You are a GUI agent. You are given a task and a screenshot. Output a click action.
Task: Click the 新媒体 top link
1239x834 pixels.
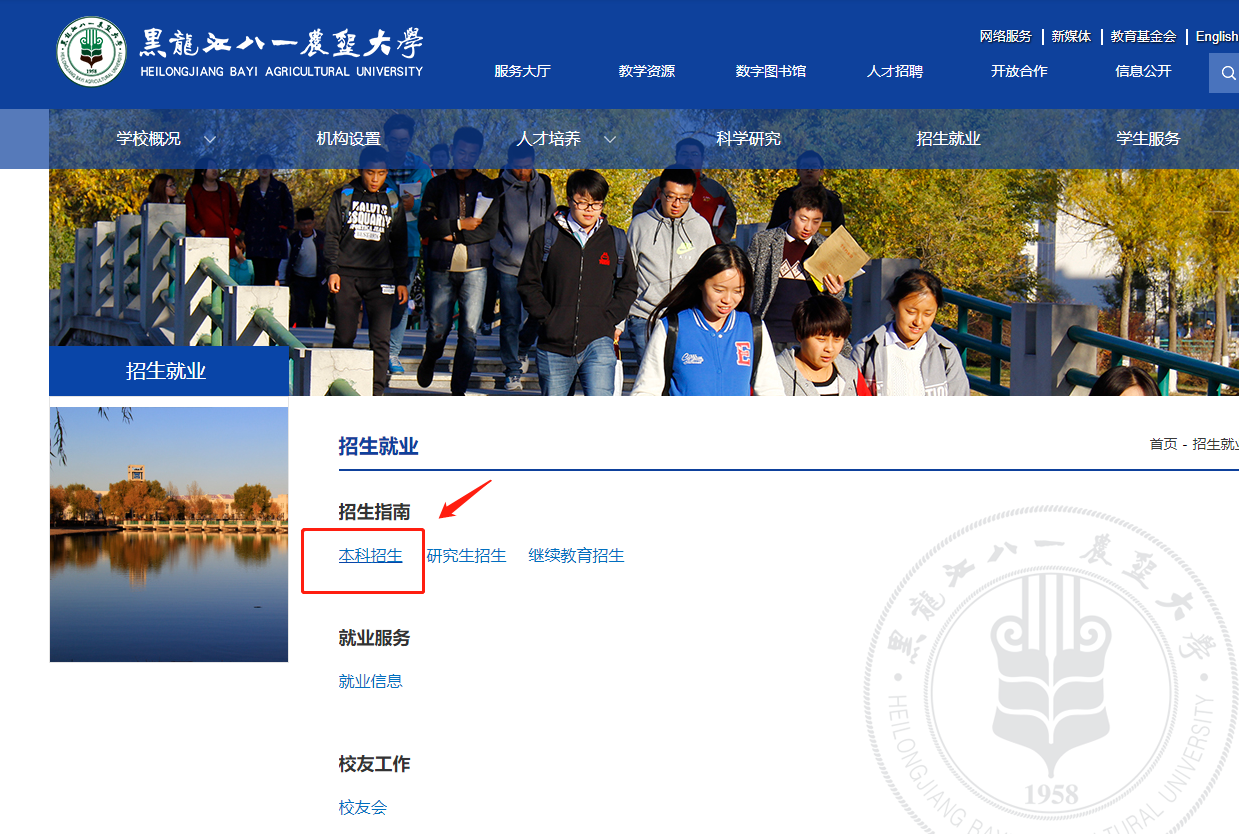click(x=1071, y=36)
